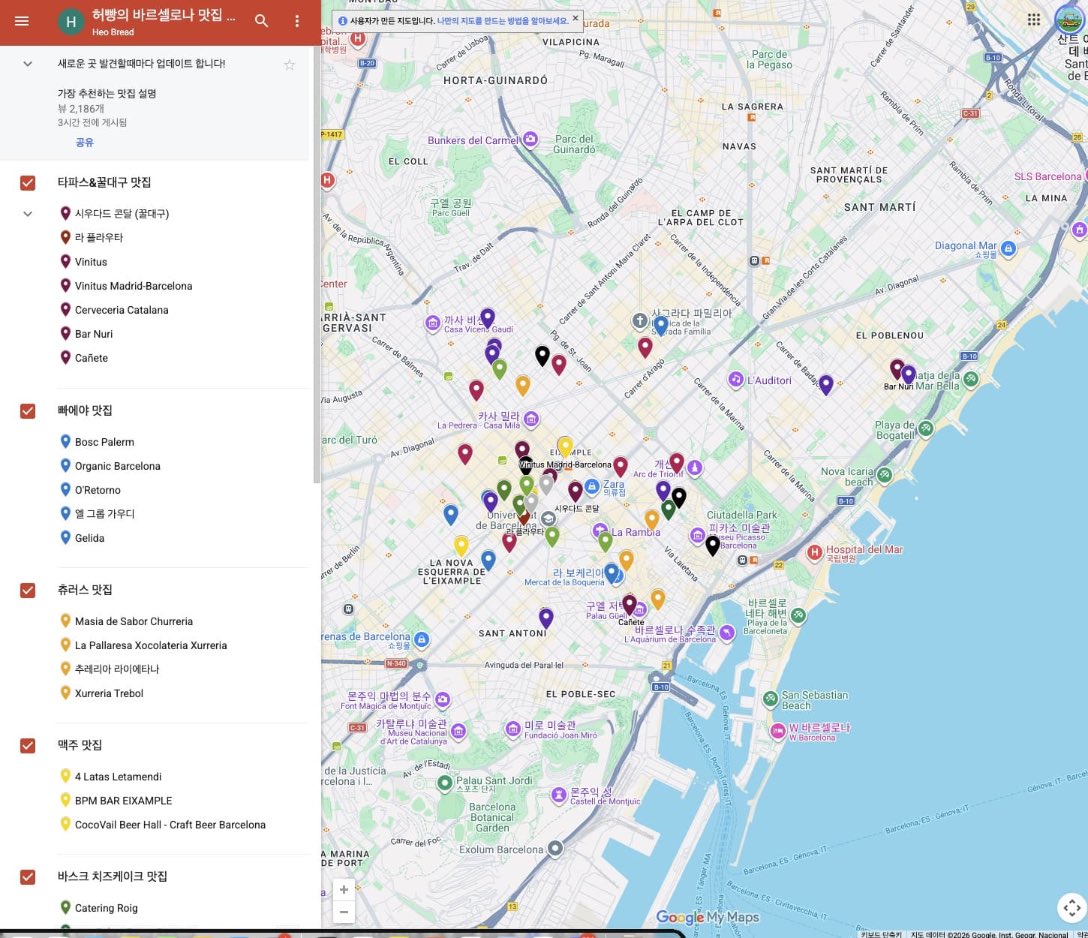Click the Google account avatar
This screenshot has width=1088, height=938.
tap(1069, 19)
